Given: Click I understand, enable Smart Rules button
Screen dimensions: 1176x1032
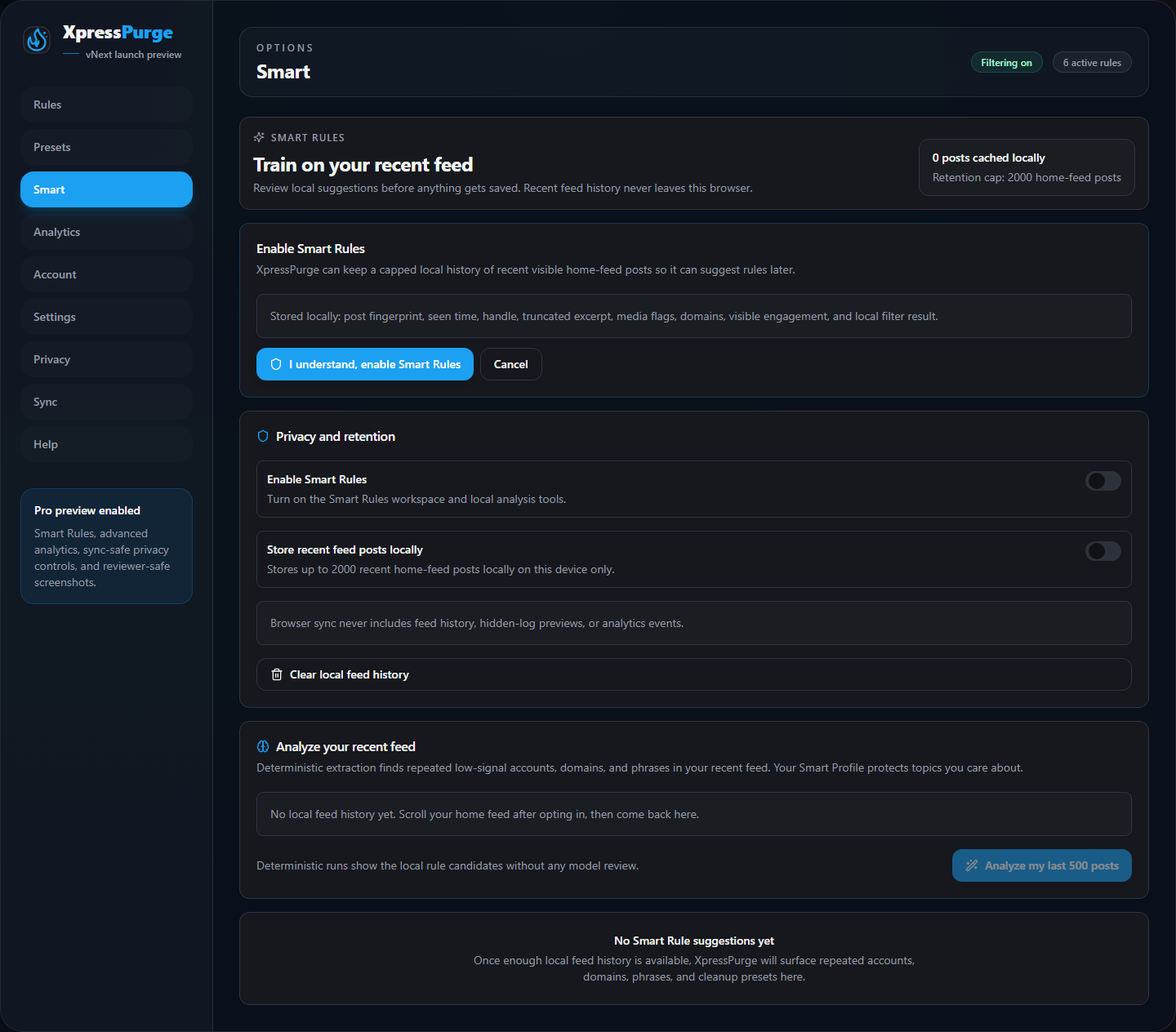Looking at the screenshot, I should pos(365,364).
